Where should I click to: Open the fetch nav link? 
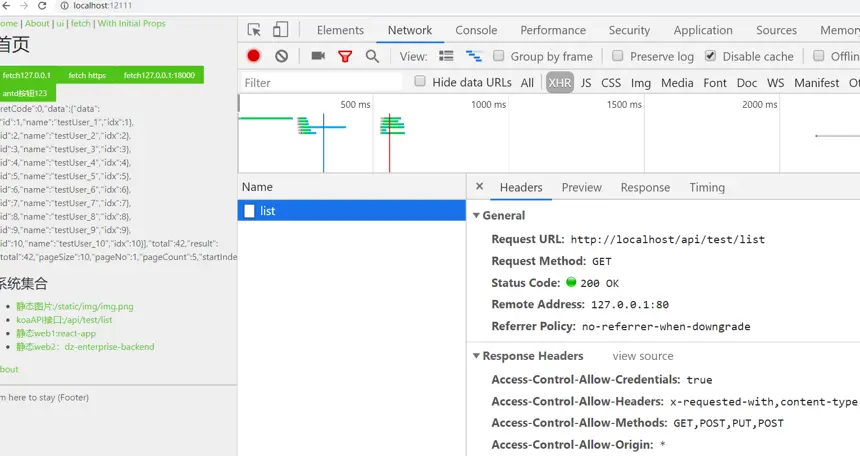click(81, 24)
